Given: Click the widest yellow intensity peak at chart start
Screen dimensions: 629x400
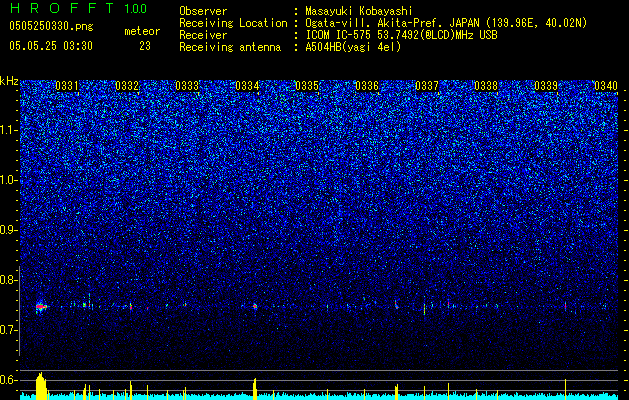Looking at the screenshot, I should (41, 386).
